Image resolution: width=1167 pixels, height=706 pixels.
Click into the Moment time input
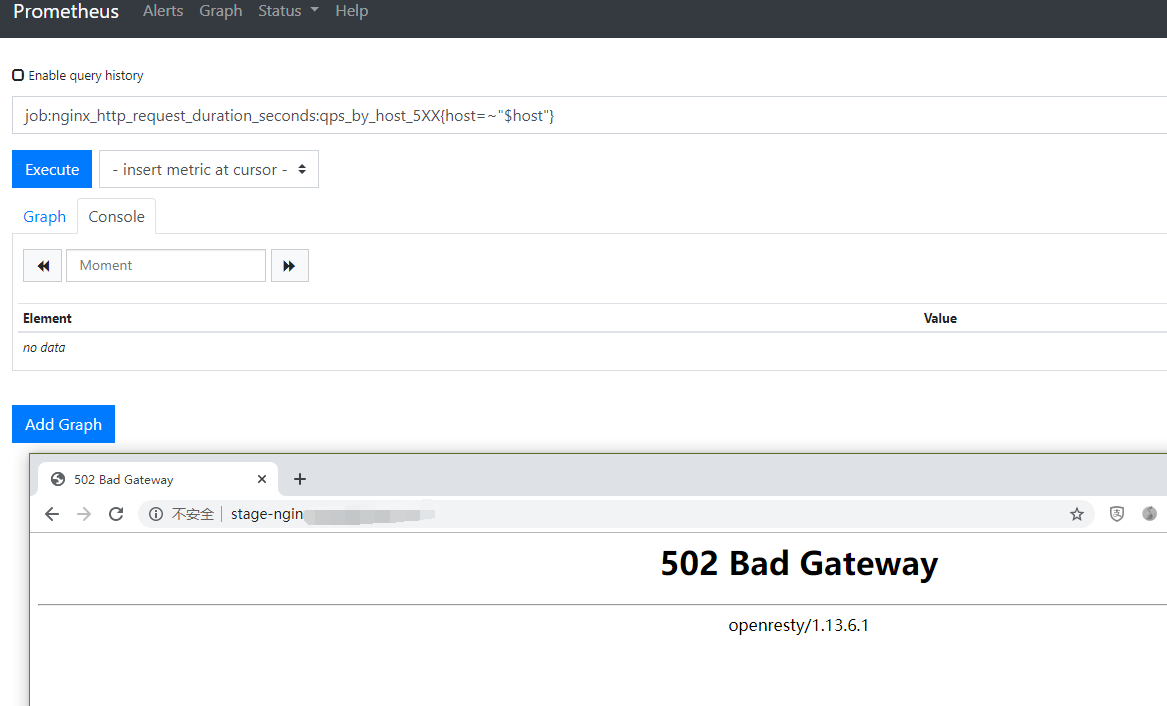(x=166, y=266)
